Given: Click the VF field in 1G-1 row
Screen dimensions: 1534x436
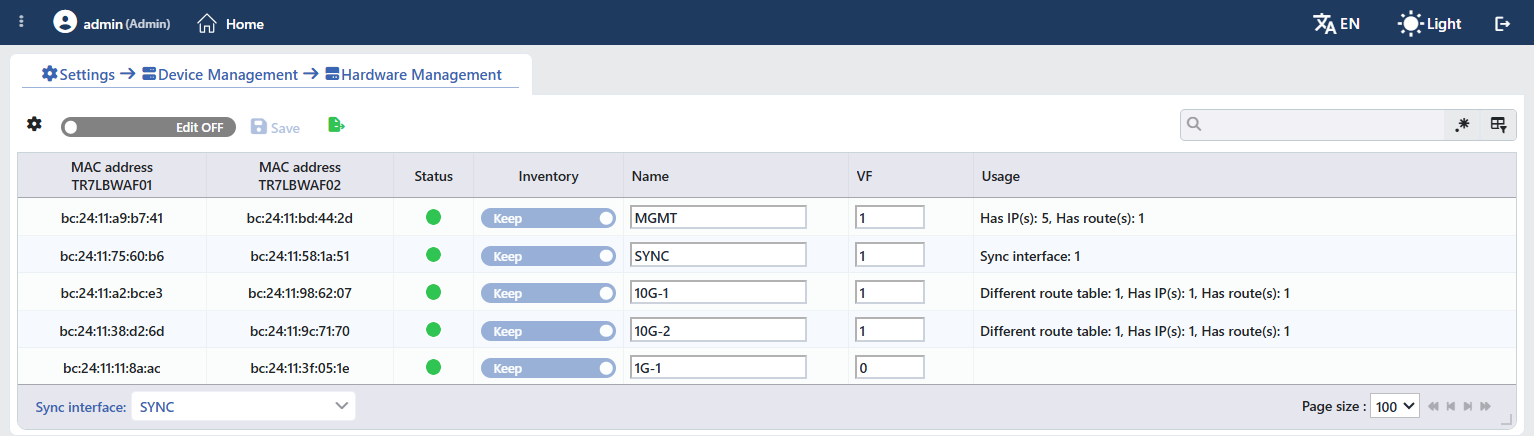Looking at the screenshot, I should pyautogui.click(x=890, y=368).
